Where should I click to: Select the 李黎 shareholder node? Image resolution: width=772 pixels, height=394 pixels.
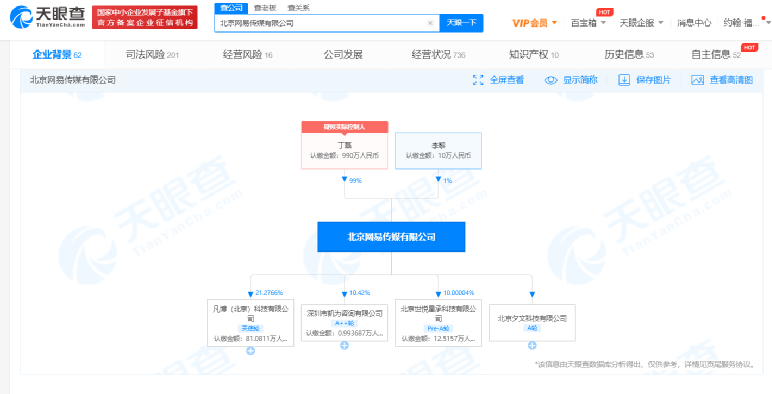(x=438, y=151)
